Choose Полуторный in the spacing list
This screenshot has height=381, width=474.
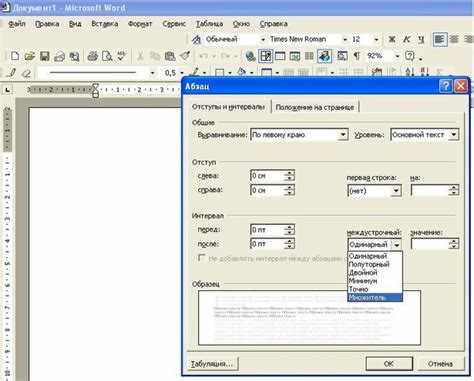pos(375,264)
